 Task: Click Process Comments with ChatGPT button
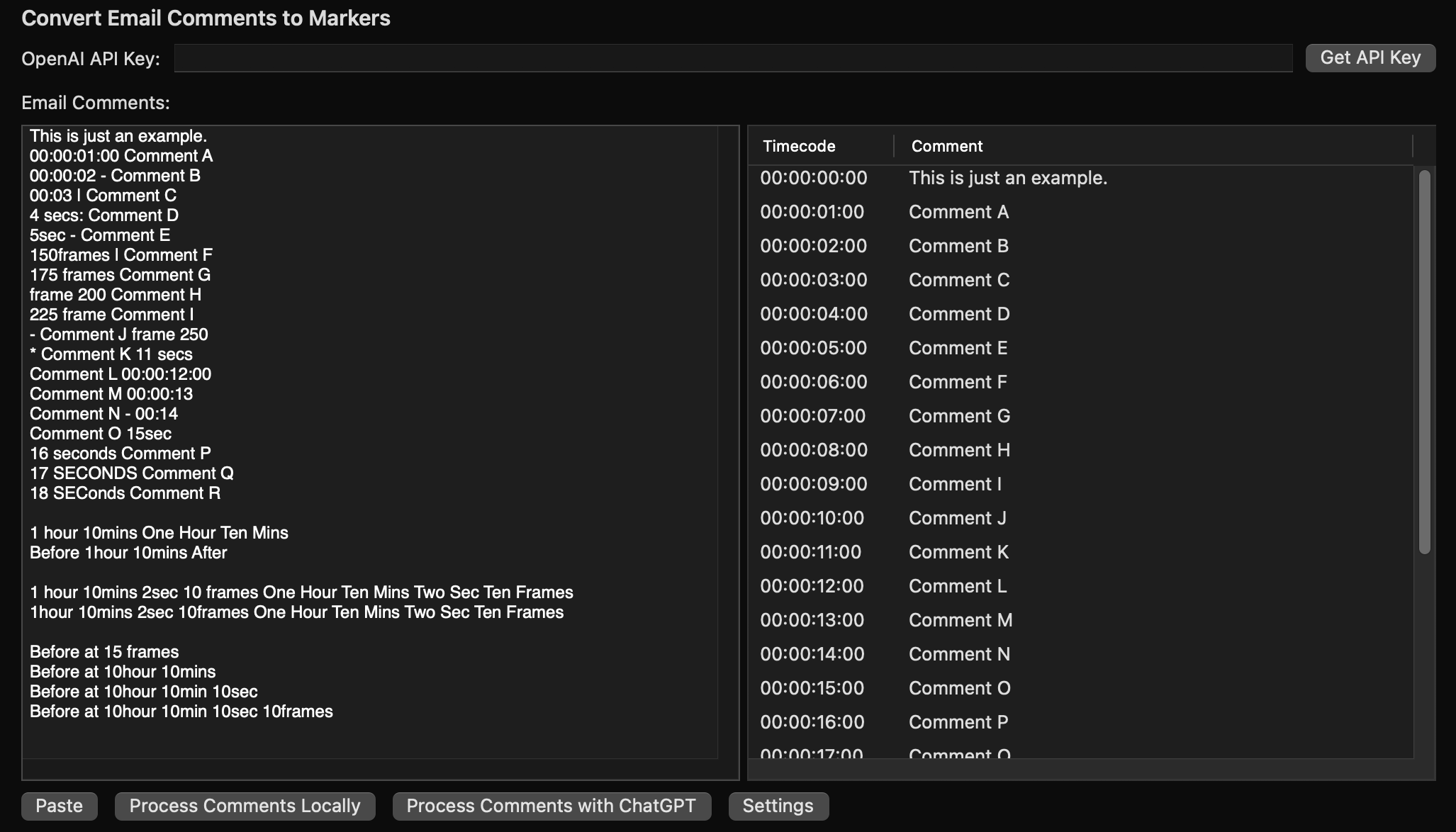coord(551,806)
